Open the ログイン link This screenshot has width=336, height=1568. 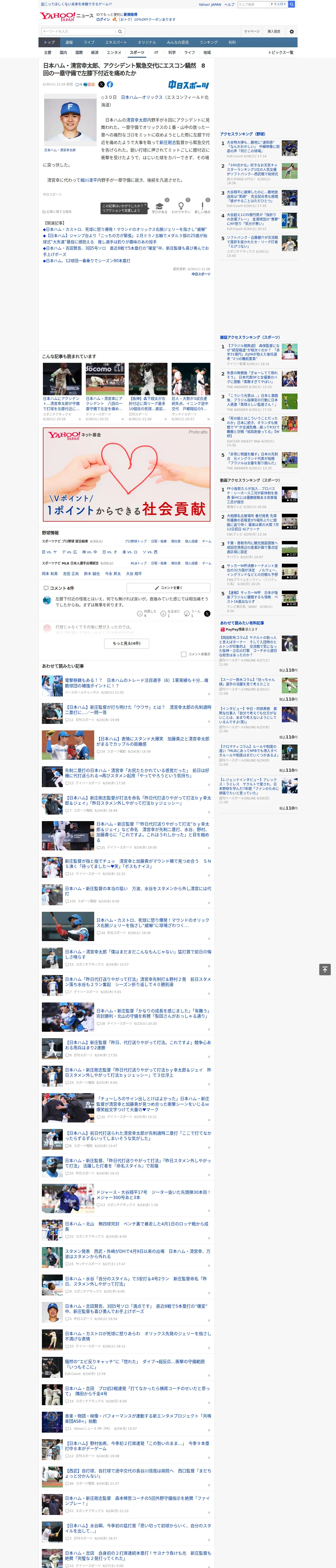pos(103,20)
